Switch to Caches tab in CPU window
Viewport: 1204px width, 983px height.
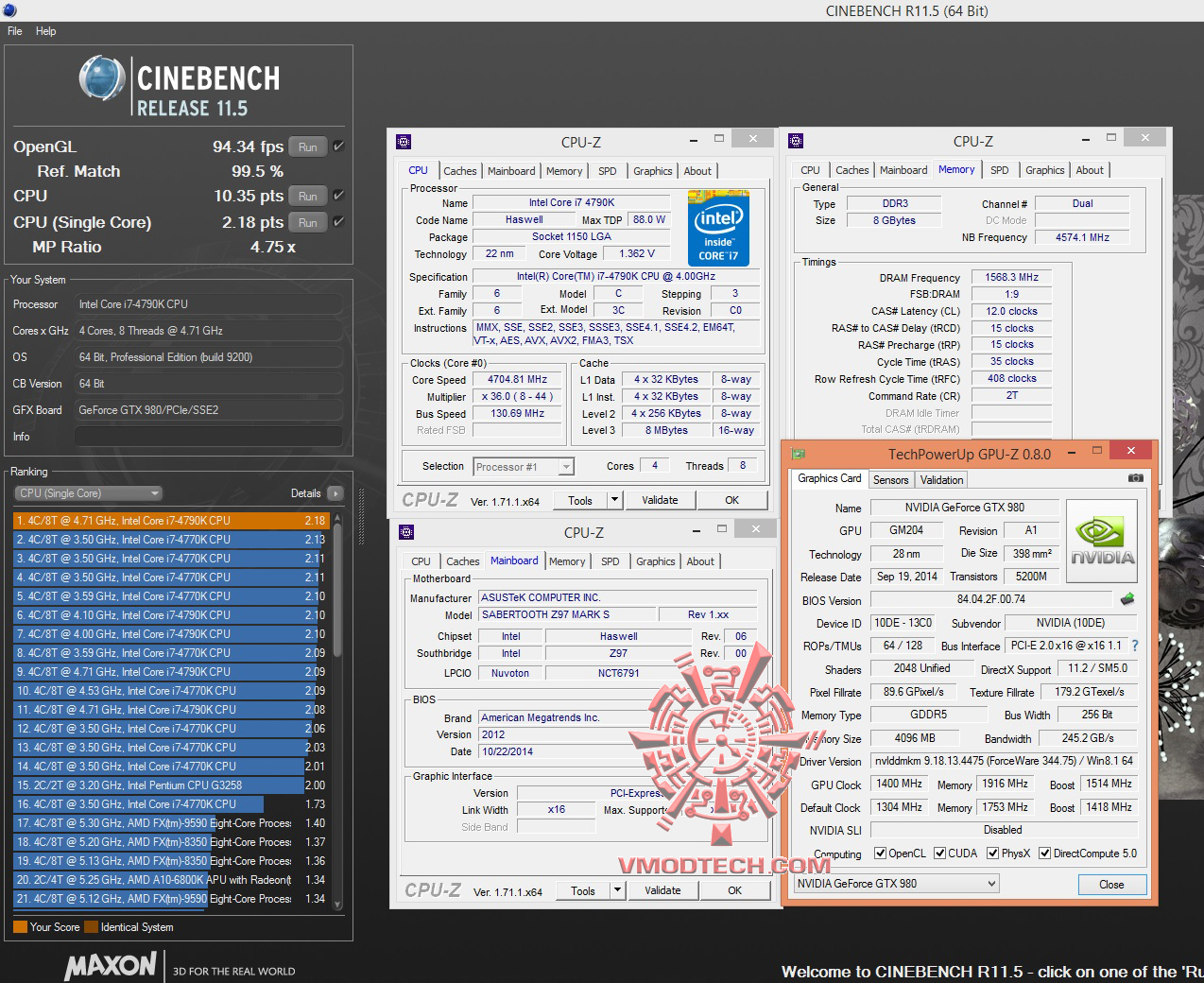[460, 171]
